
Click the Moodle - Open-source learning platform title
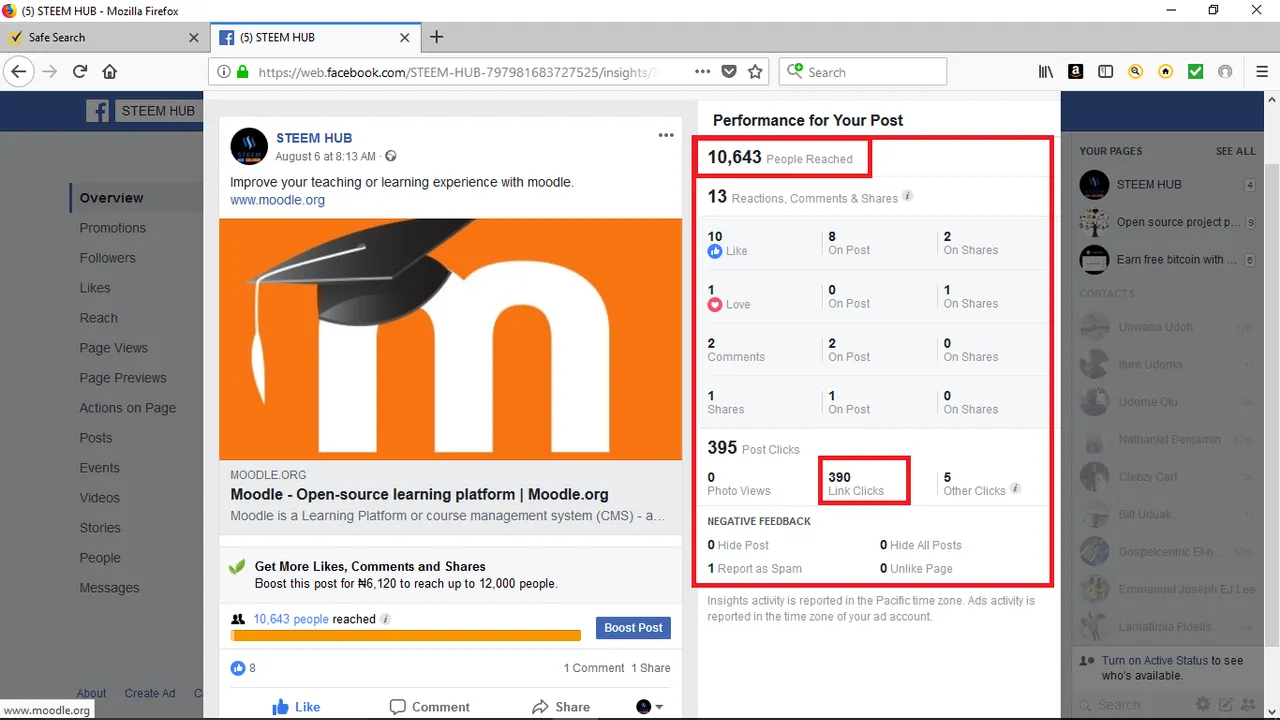419,494
